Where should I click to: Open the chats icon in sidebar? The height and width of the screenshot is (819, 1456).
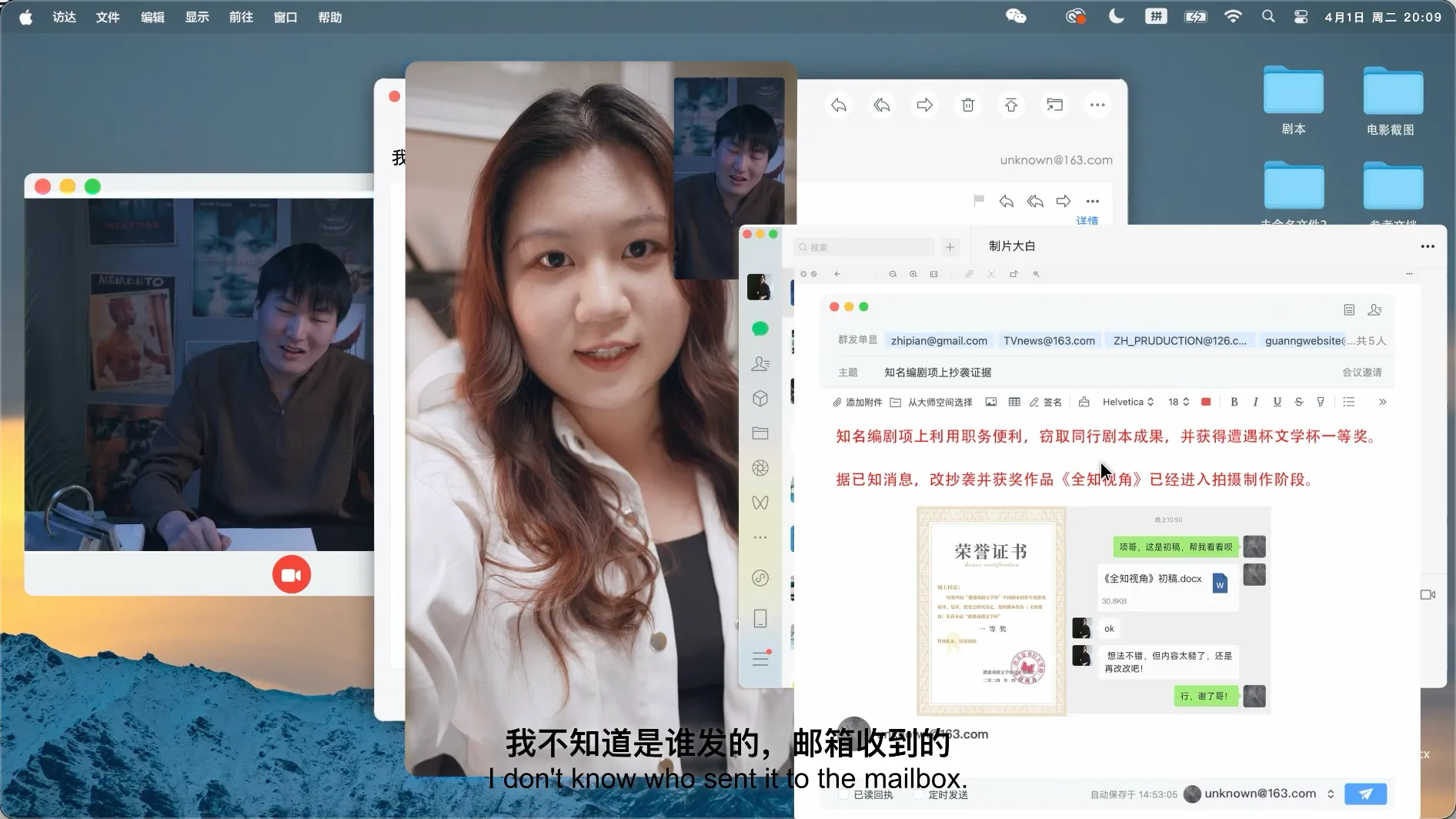click(760, 329)
